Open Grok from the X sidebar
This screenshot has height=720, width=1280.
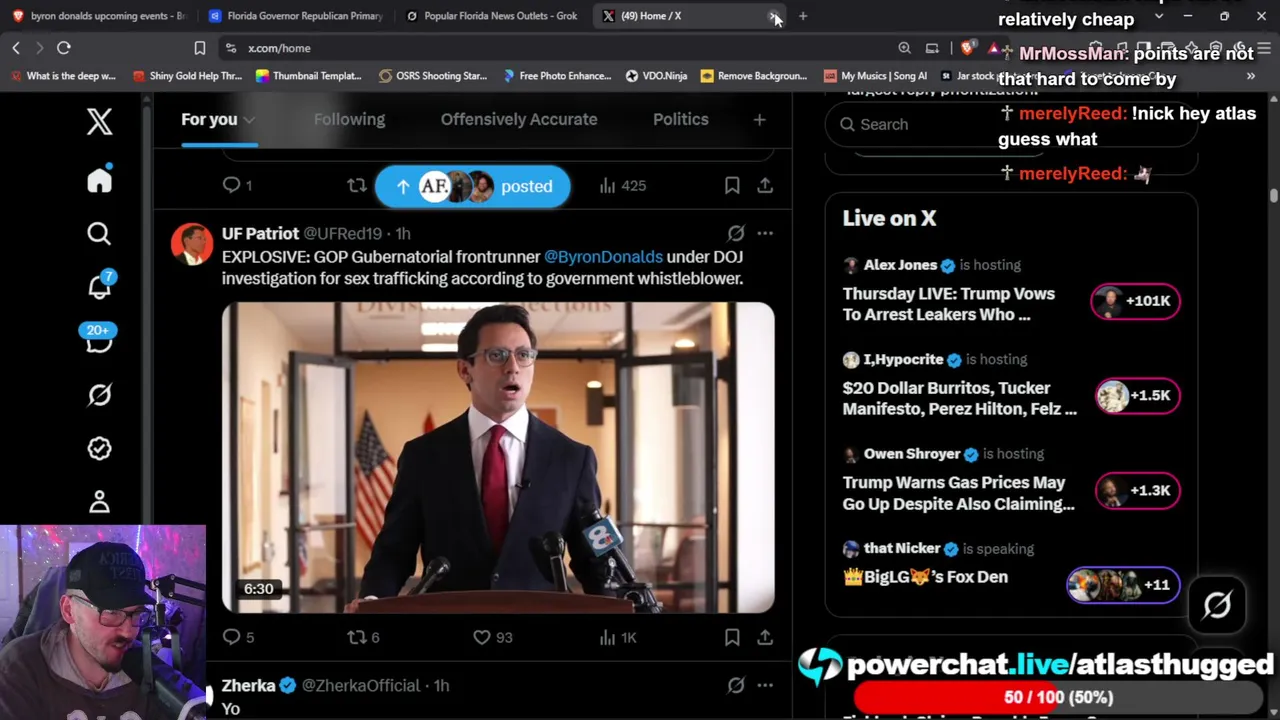(x=99, y=395)
